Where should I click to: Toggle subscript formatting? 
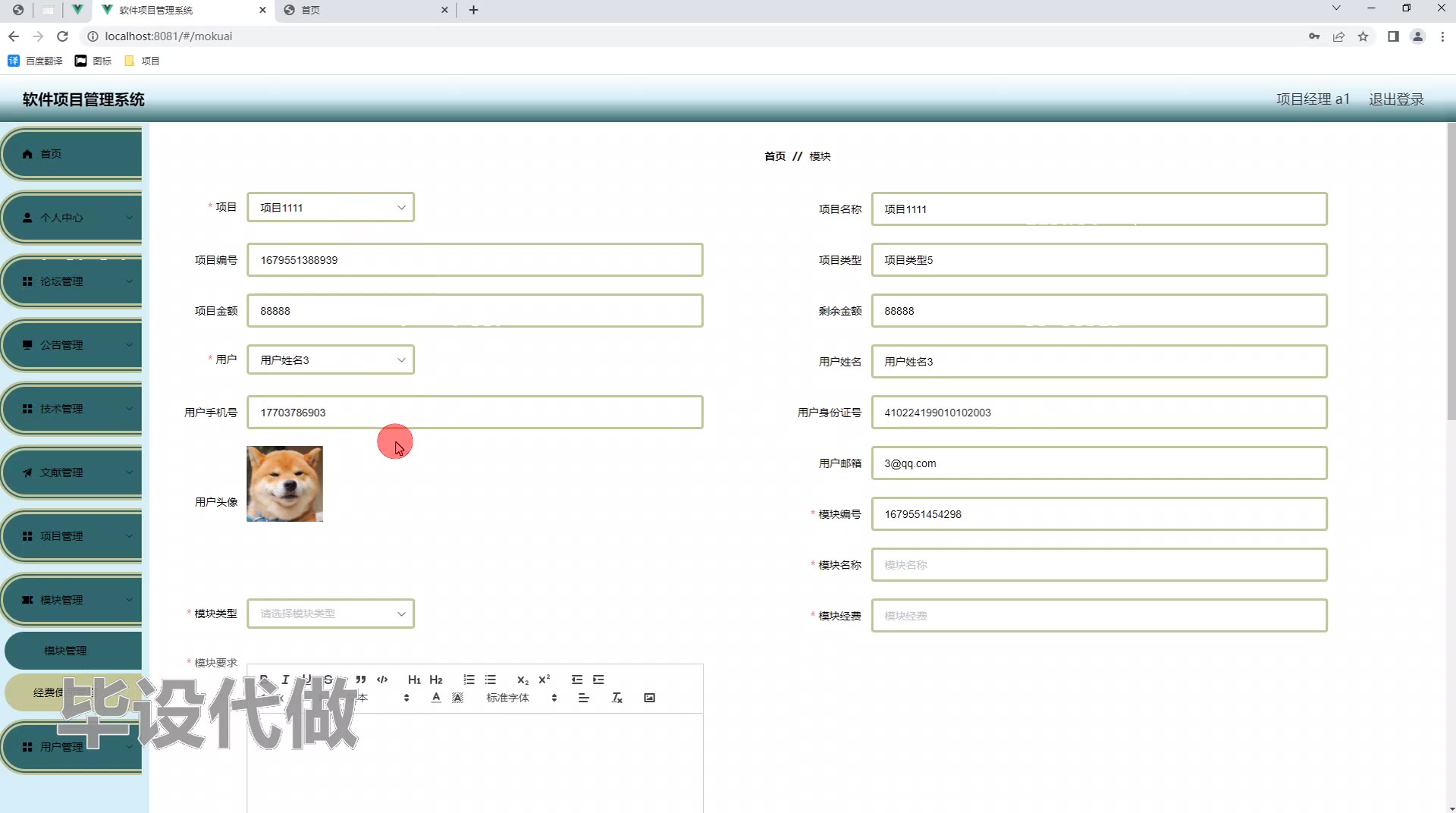pyautogui.click(x=522, y=680)
